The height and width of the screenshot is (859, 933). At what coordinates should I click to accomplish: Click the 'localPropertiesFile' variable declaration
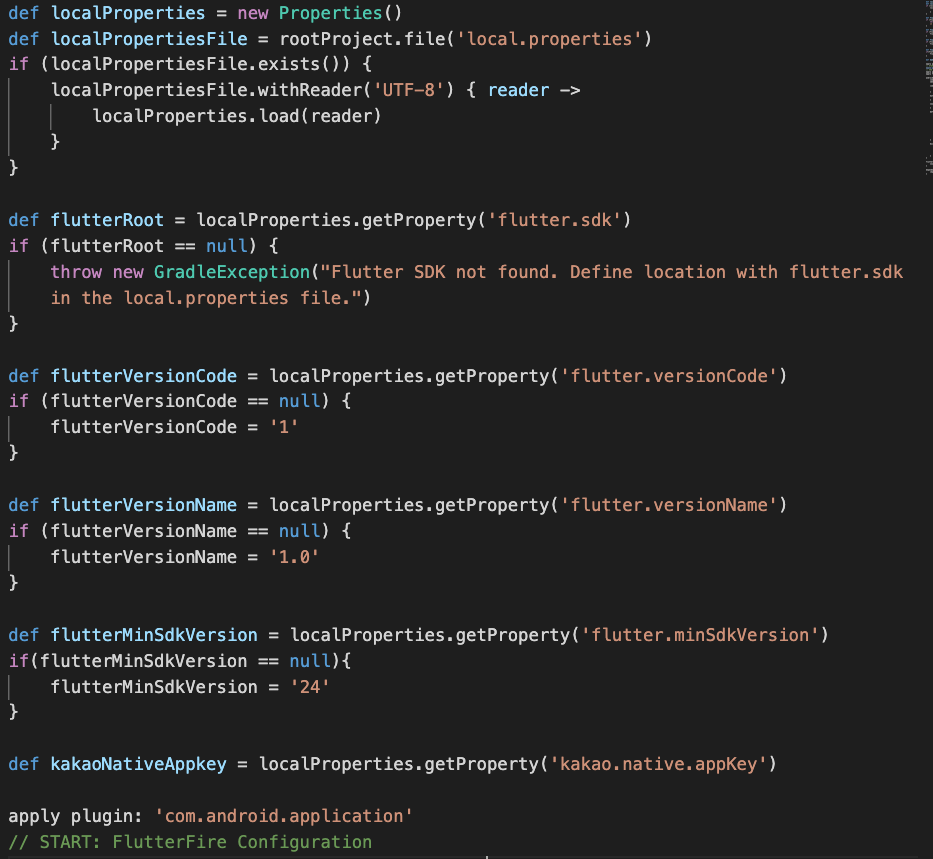(x=149, y=39)
